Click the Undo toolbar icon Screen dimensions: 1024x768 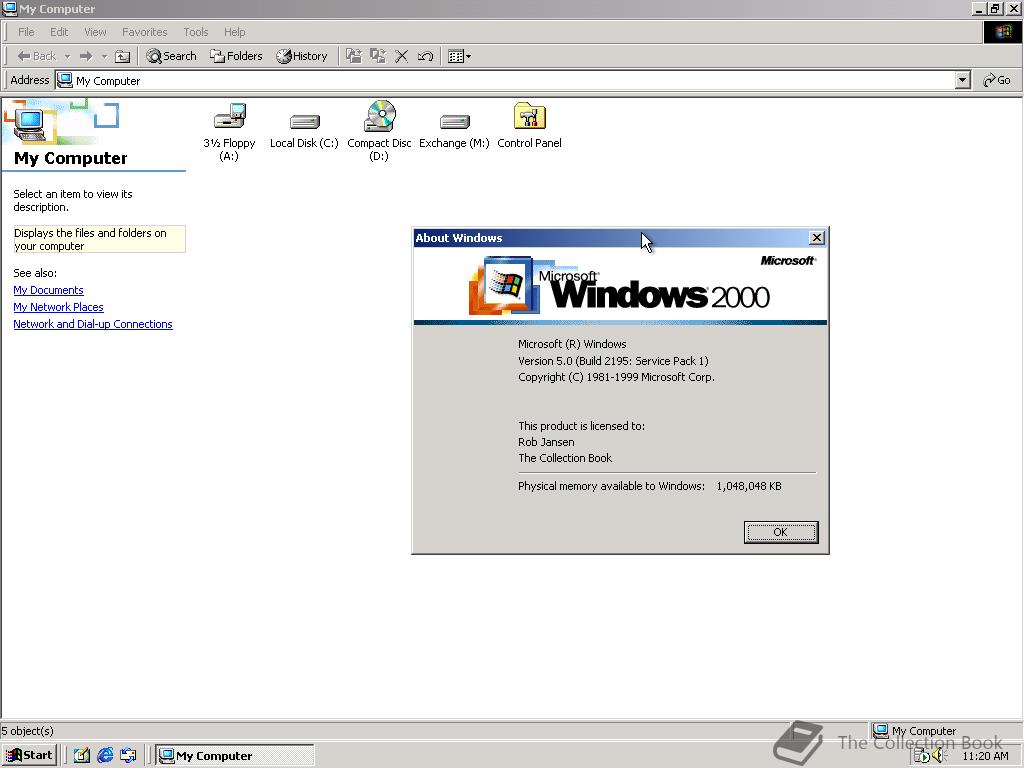click(425, 56)
